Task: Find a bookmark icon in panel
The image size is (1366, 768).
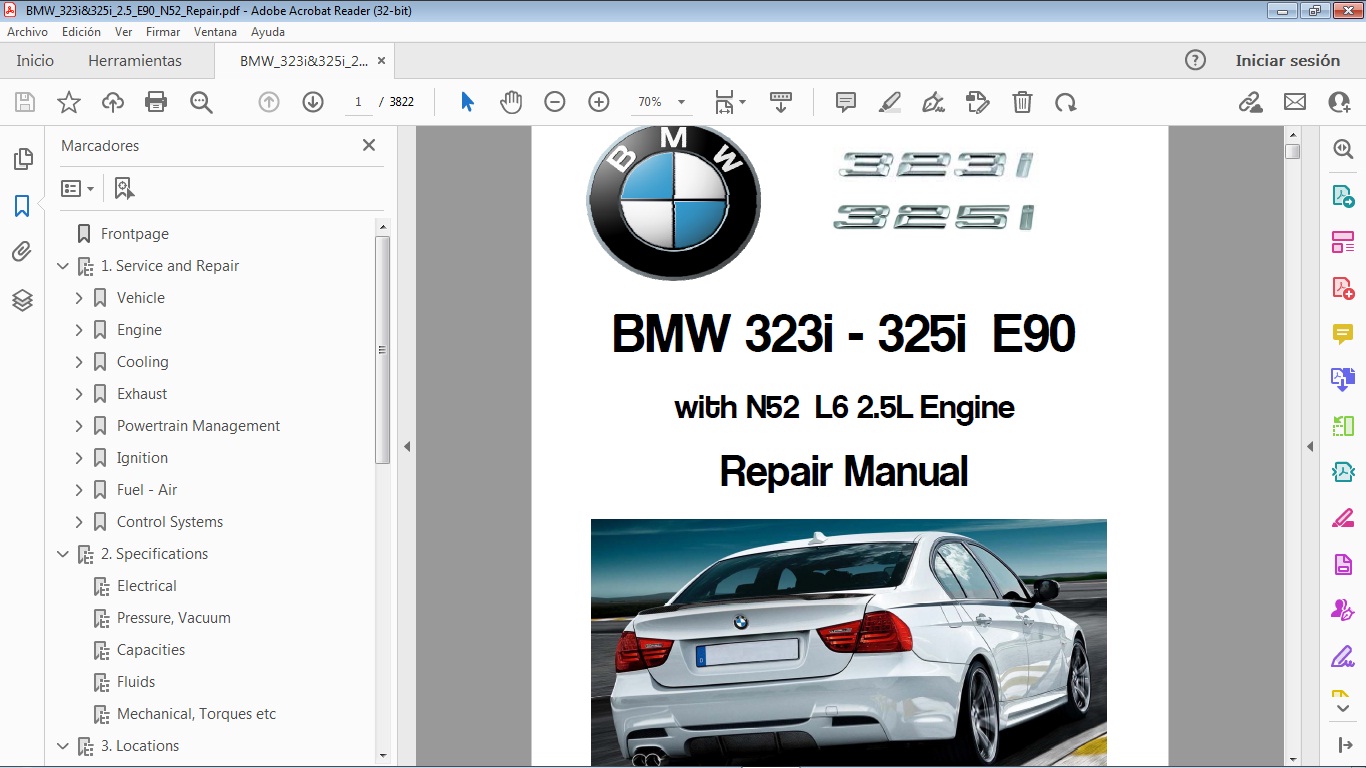Action: coord(124,188)
